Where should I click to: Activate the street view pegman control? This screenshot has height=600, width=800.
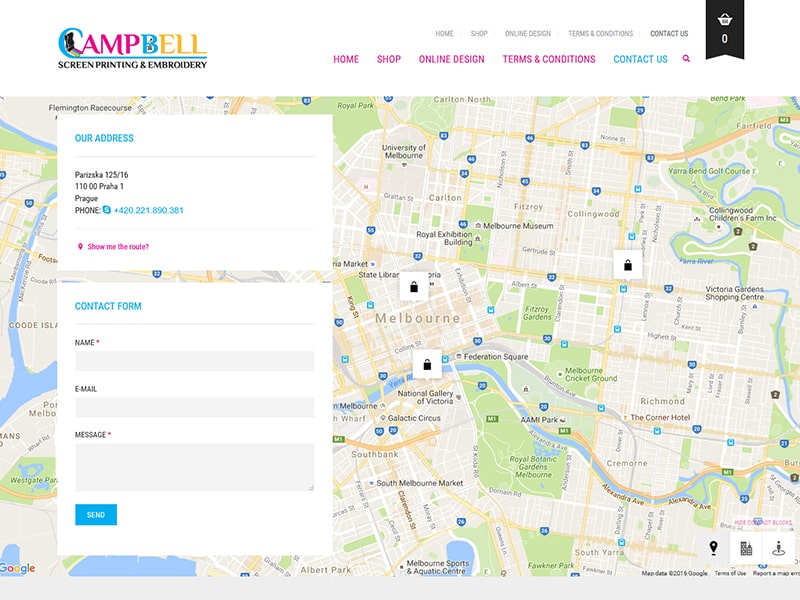778,548
